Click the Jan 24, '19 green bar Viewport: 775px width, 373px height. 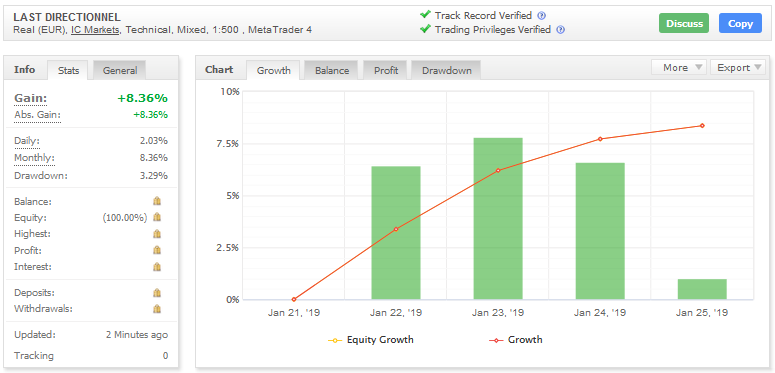[600, 231]
